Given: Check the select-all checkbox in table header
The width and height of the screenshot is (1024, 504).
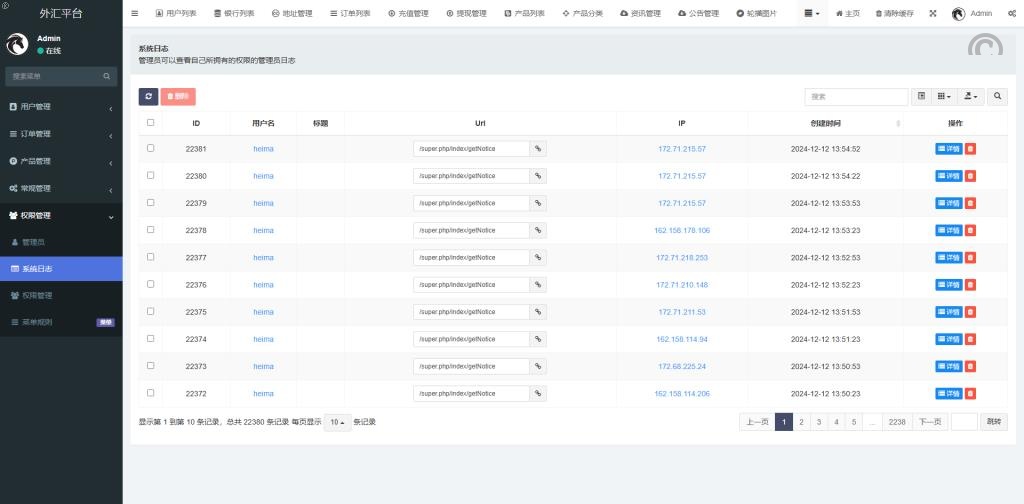Looking at the screenshot, I should coord(151,123).
